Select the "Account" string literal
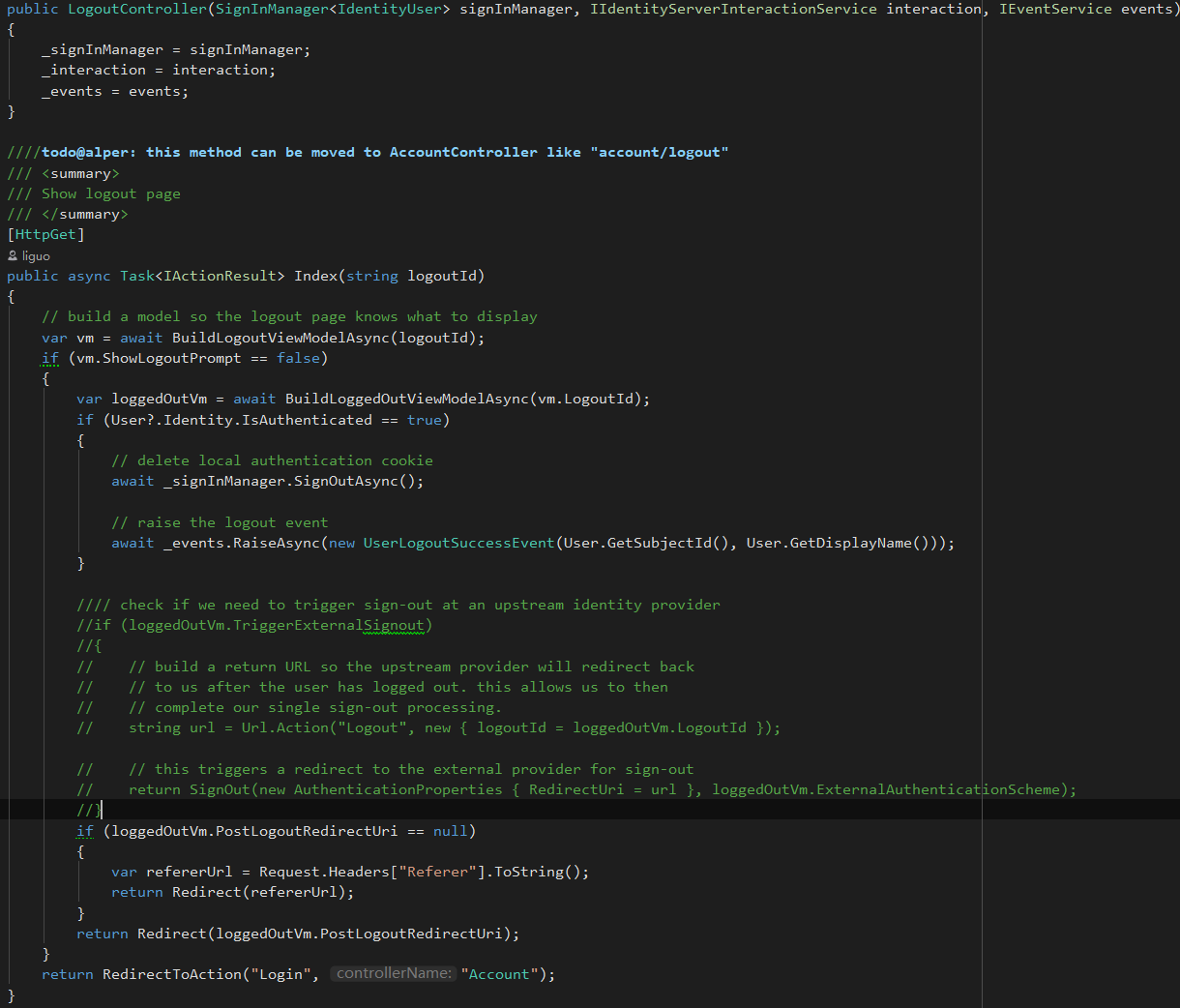The height and width of the screenshot is (1008, 1180). click(x=499, y=973)
